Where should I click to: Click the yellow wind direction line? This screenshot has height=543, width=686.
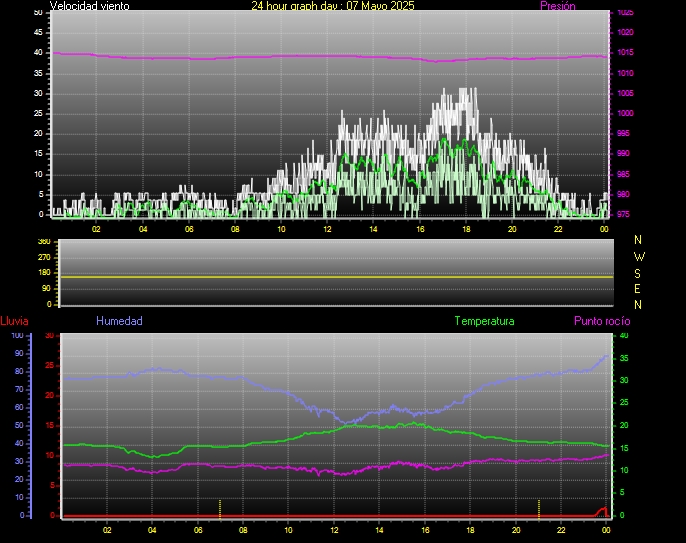(336, 277)
